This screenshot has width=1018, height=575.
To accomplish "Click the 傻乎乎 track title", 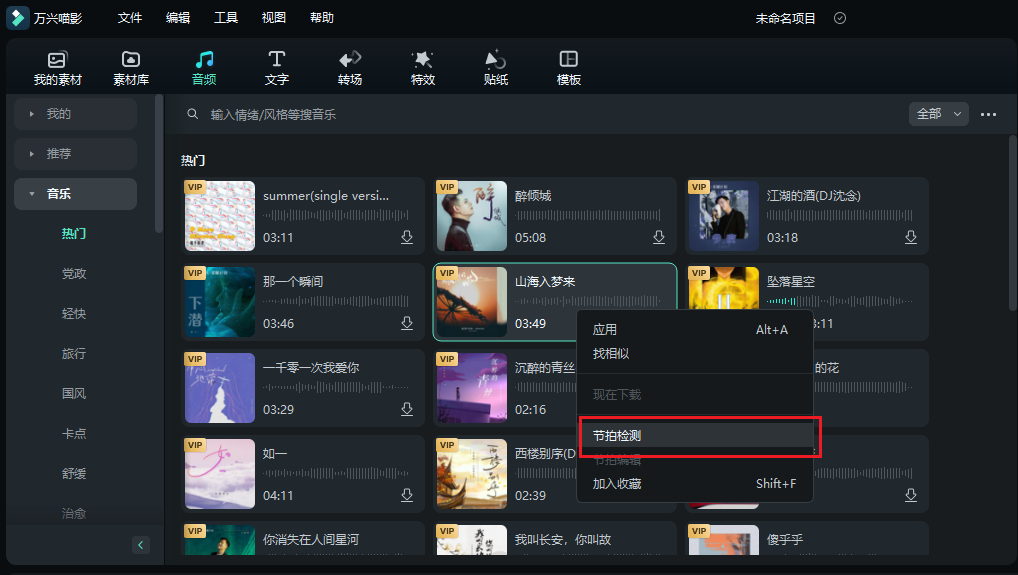I will pos(785,539).
